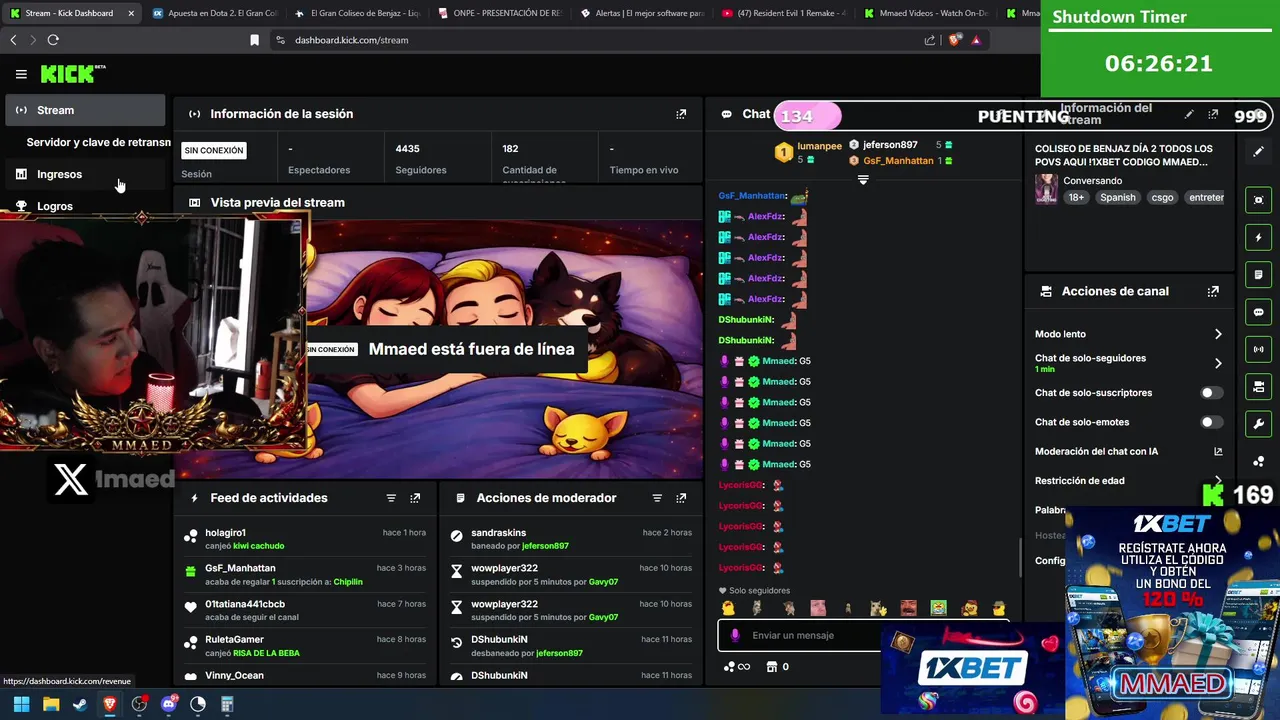Image resolution: width=1280 pixels, height=720 pixels.
Task: Enable Chat de solo-suscriptores
Action: [1212, 393]
